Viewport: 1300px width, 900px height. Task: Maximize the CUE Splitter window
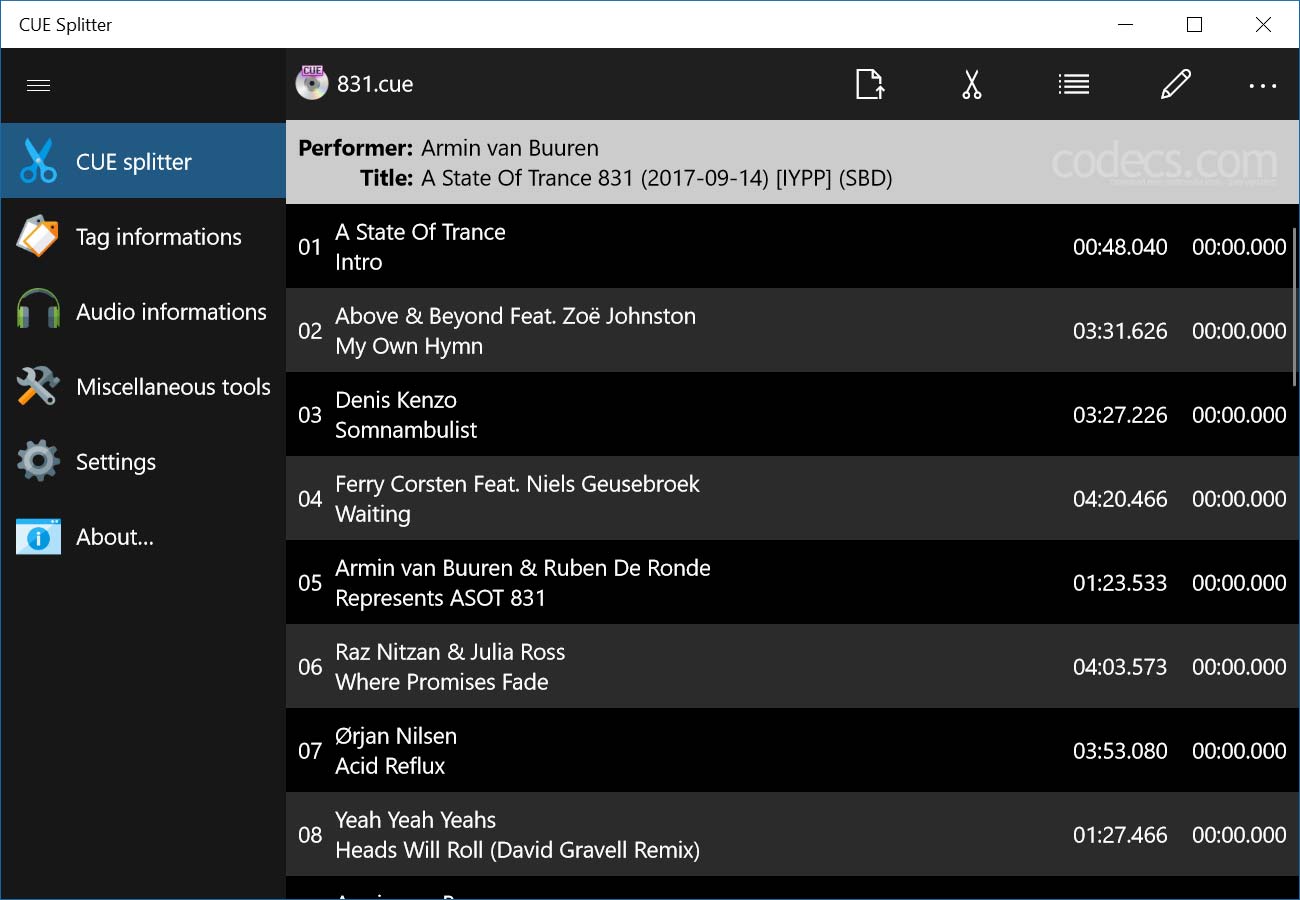[x=1194, y=25]
